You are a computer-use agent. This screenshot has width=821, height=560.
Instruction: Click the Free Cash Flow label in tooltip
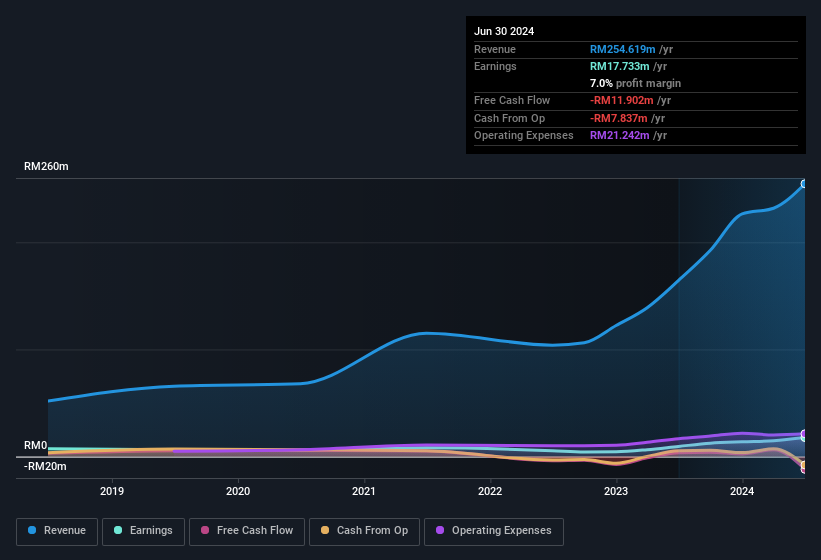(512, 100)
